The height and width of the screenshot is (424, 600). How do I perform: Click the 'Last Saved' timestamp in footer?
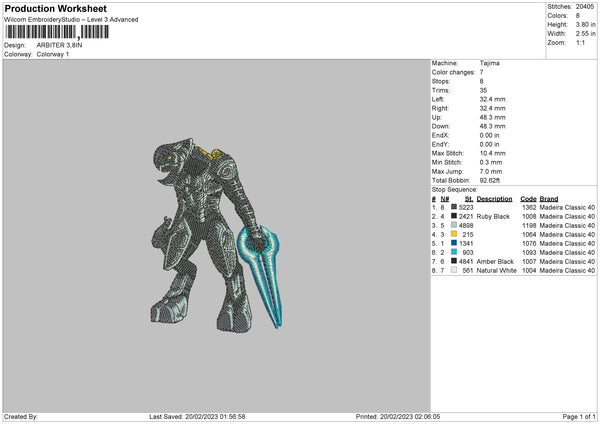point(197,417)
